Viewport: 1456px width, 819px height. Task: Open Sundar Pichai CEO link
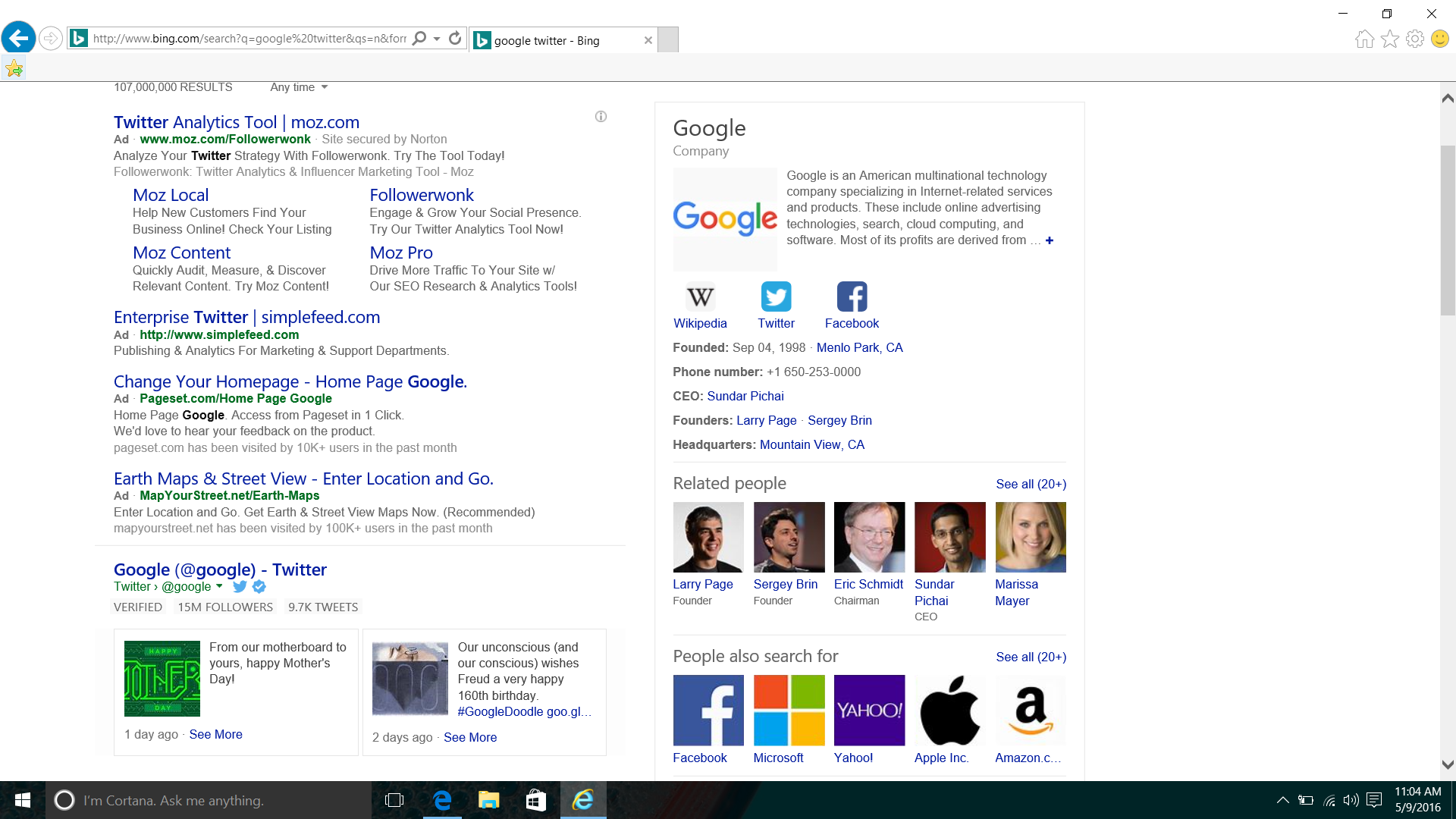click(x=745, y=396)
